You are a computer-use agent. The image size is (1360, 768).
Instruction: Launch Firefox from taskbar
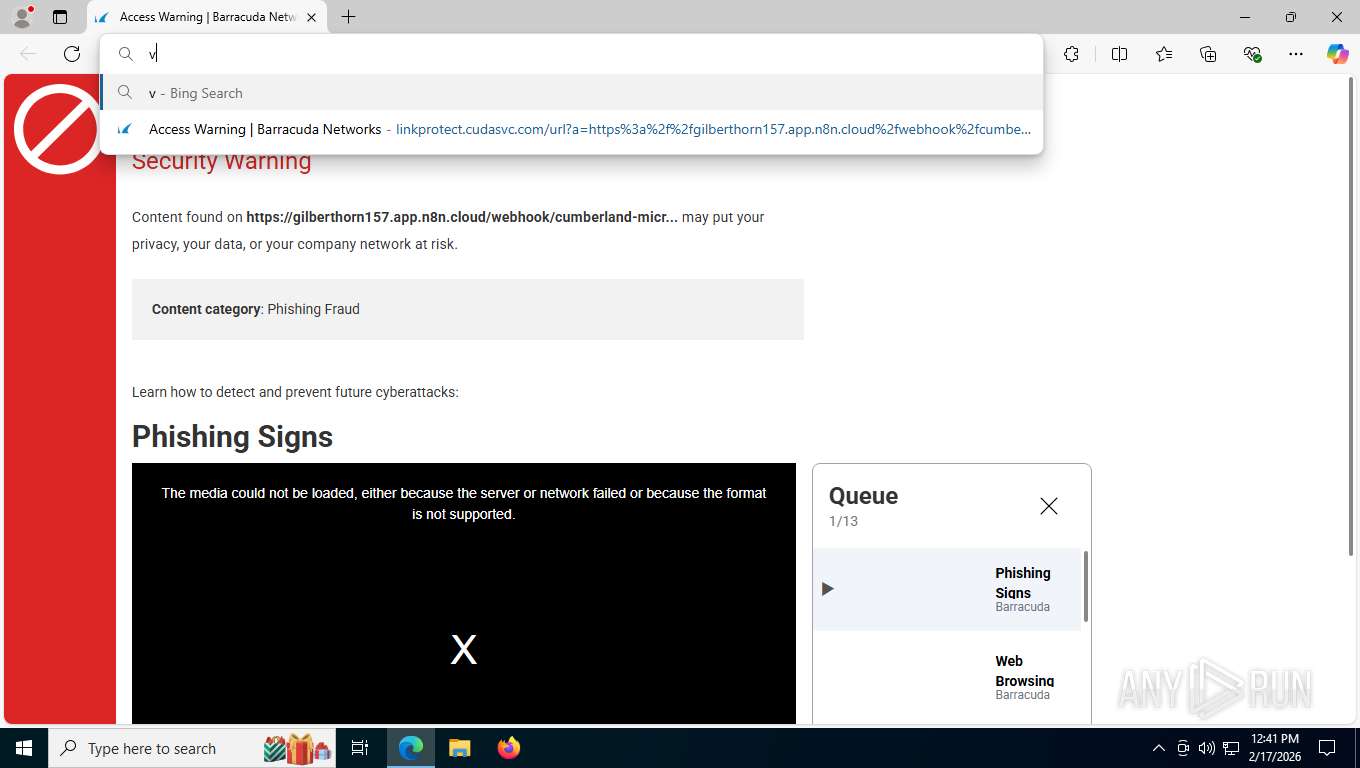[509, 748]
